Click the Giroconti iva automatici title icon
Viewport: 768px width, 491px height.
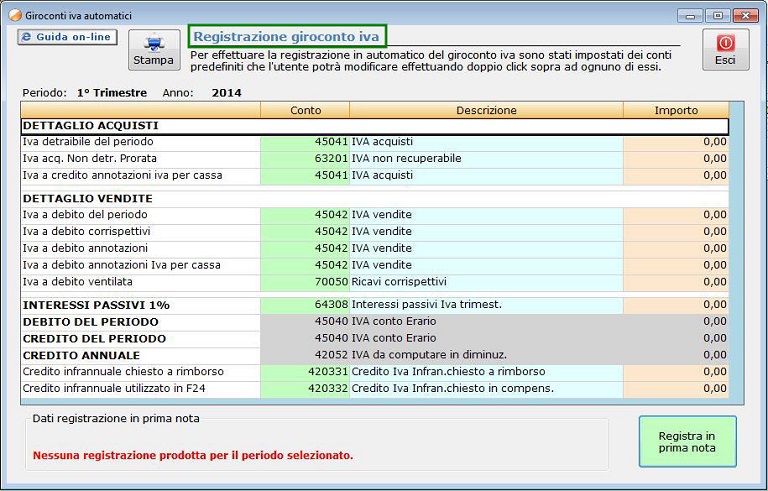[x=15, y=15]
